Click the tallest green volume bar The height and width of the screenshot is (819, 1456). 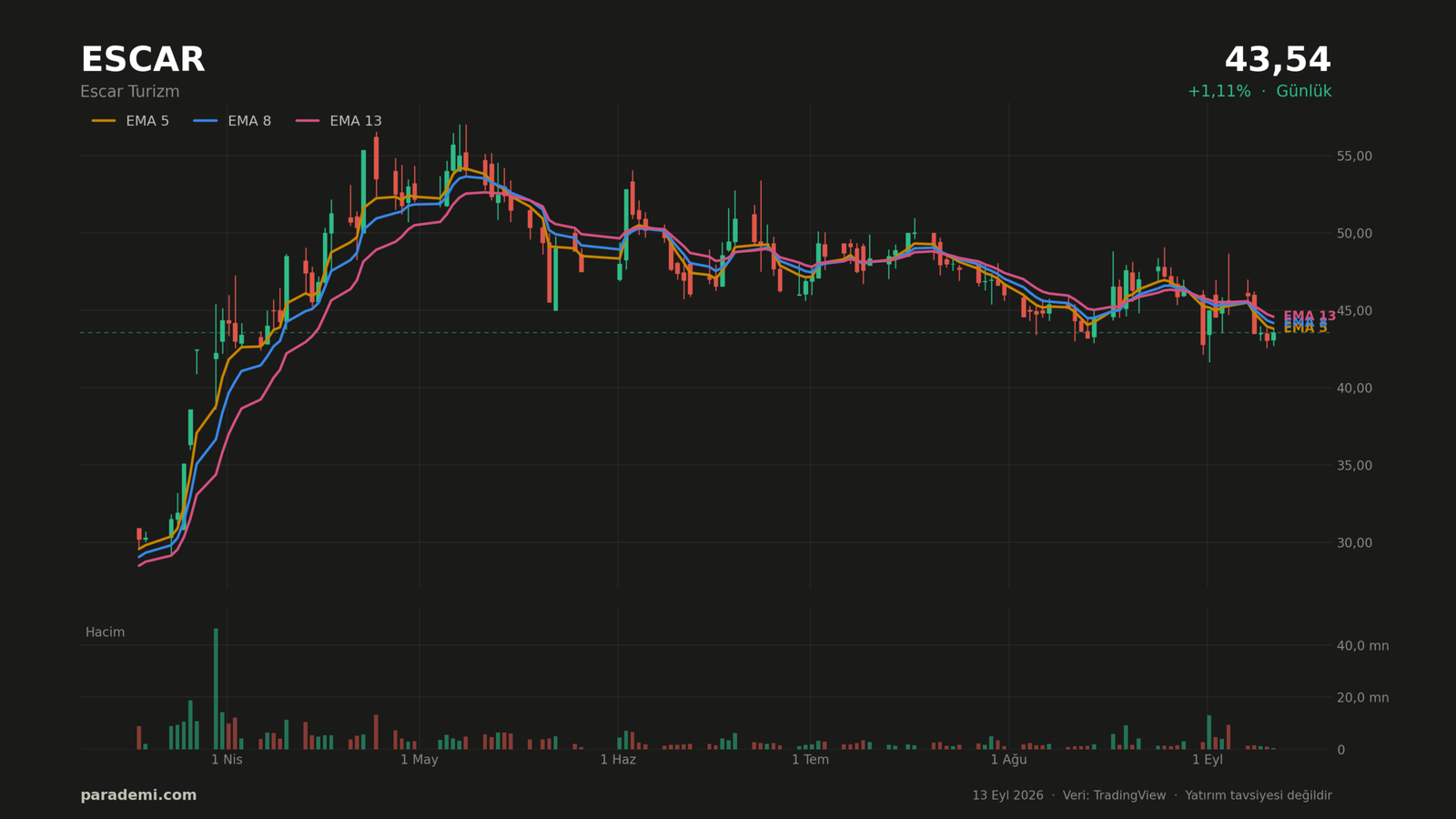(216, 689)
